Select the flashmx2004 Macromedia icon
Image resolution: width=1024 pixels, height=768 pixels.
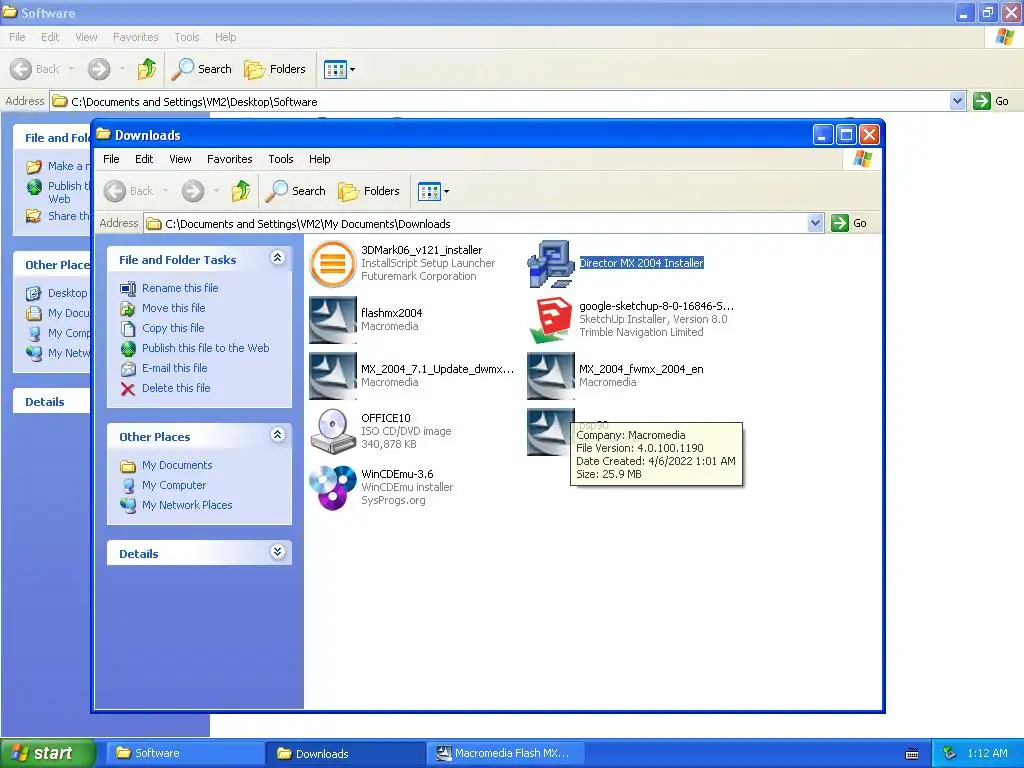click(332, 320)
